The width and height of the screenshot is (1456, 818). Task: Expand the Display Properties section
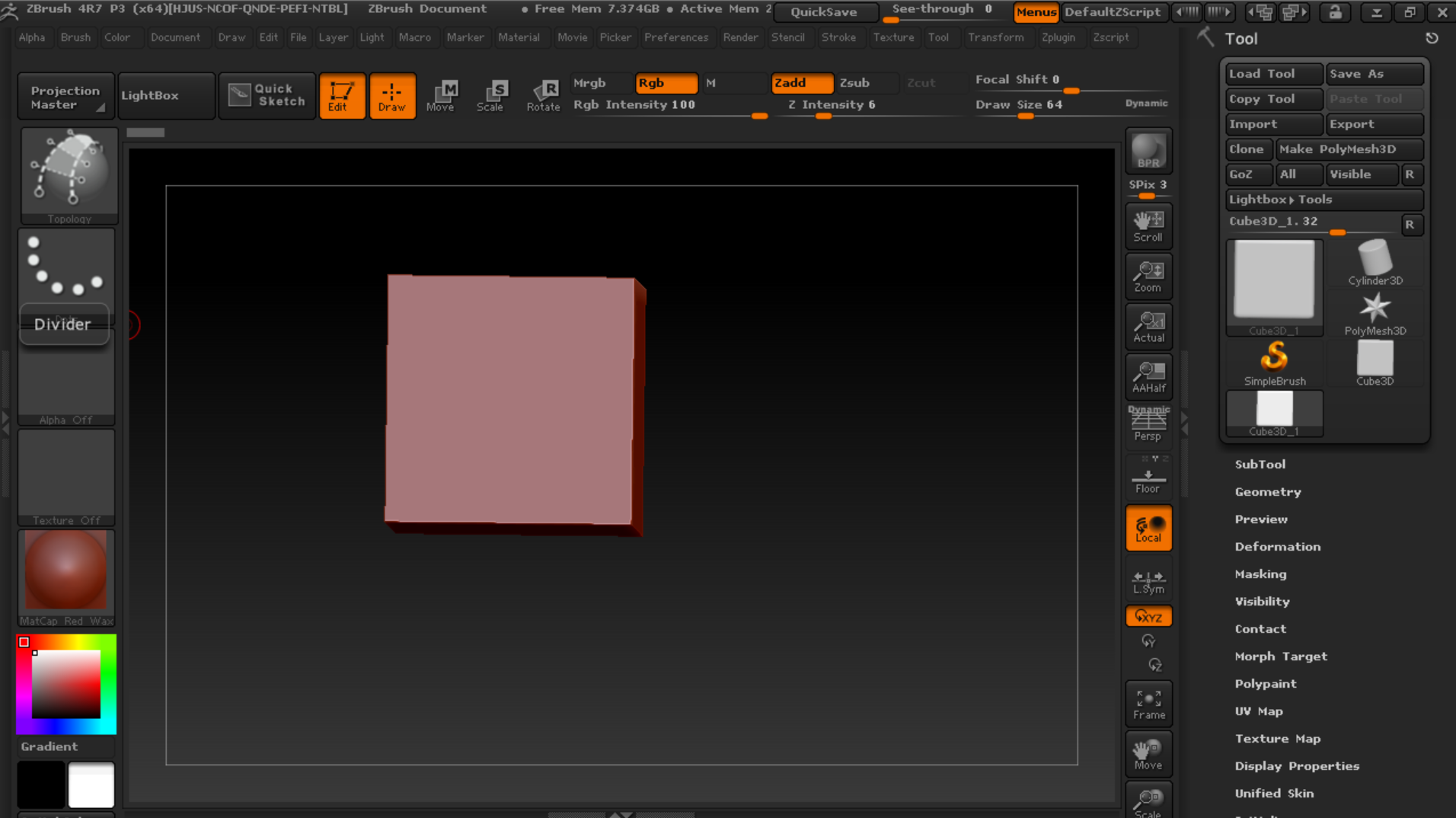[x=1297, y=766]
